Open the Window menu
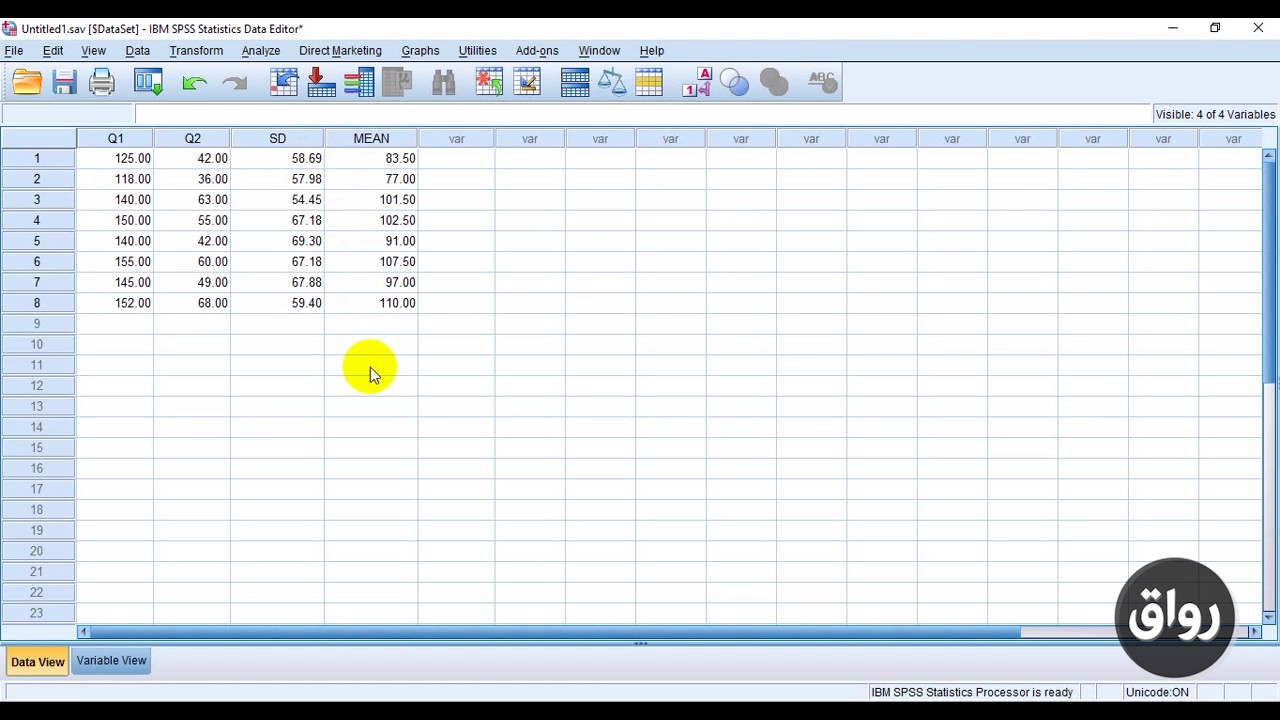Screen dimensions: 1280x720 pos(599,50)
